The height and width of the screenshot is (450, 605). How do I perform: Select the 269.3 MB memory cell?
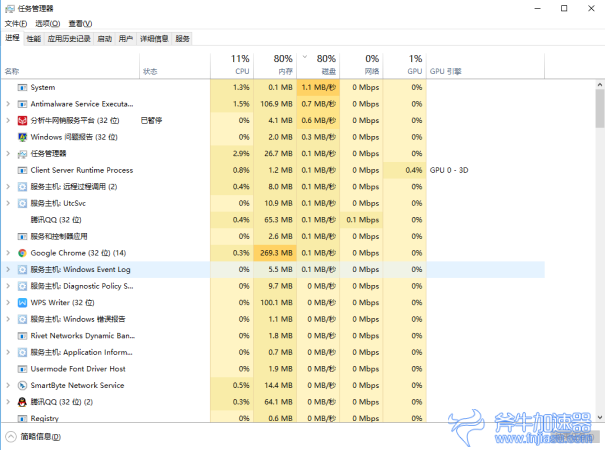(x=275, y=253)
